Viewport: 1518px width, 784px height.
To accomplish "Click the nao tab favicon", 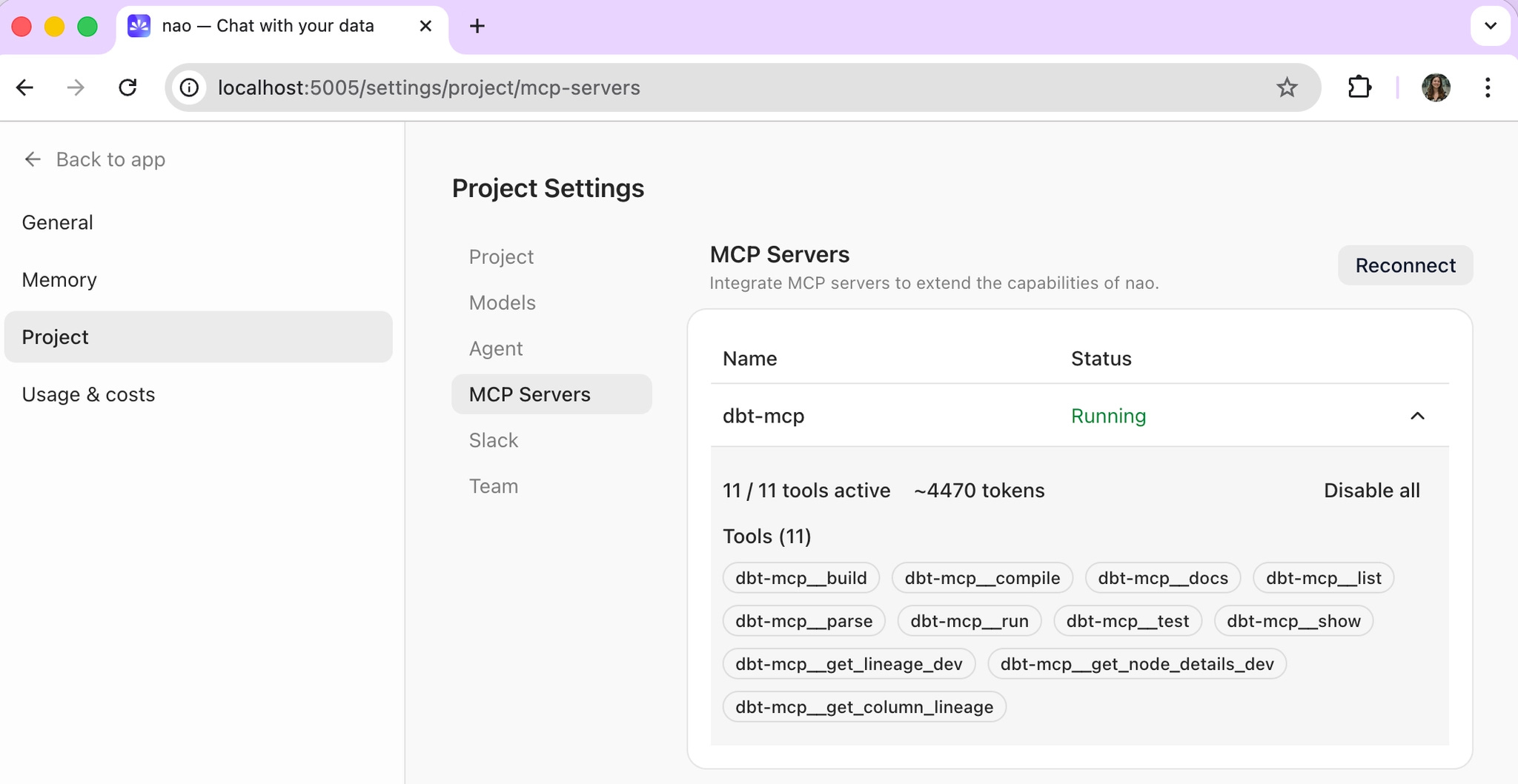I will (x=139, y=26).
